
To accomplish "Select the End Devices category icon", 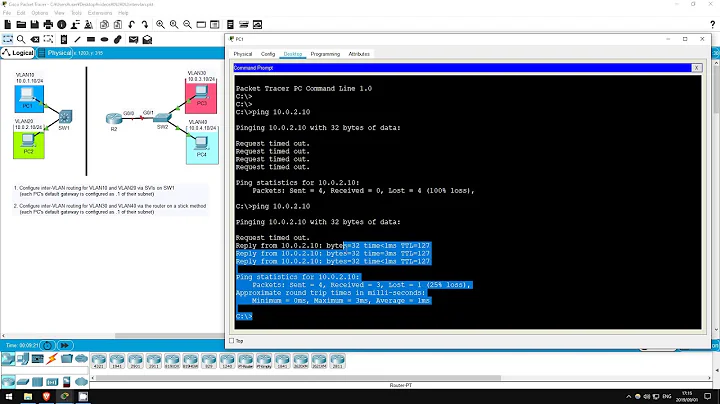I will pos(22,359).
